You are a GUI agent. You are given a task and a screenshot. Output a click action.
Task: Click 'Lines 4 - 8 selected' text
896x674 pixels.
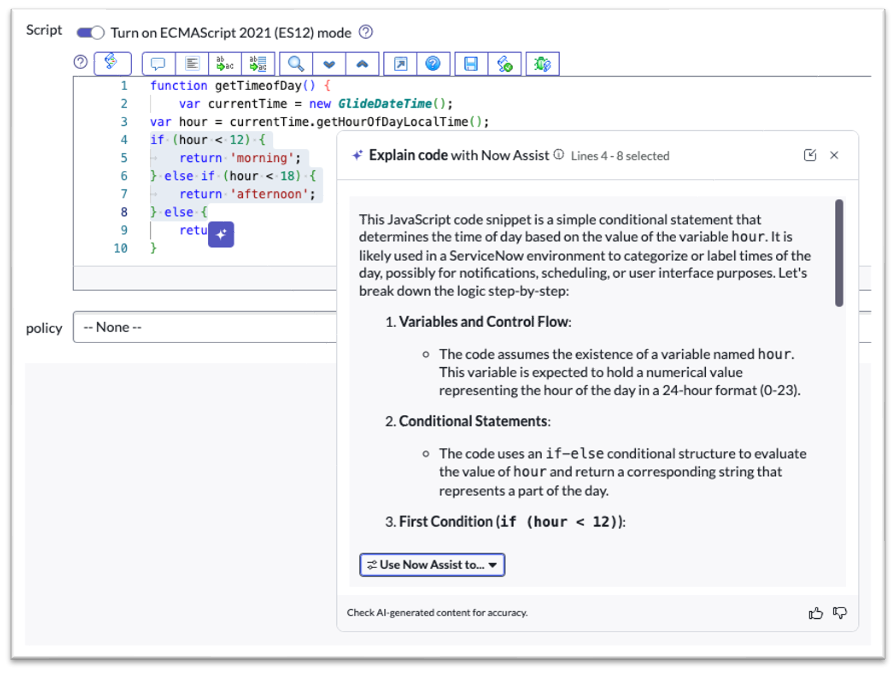pos(620,156)
